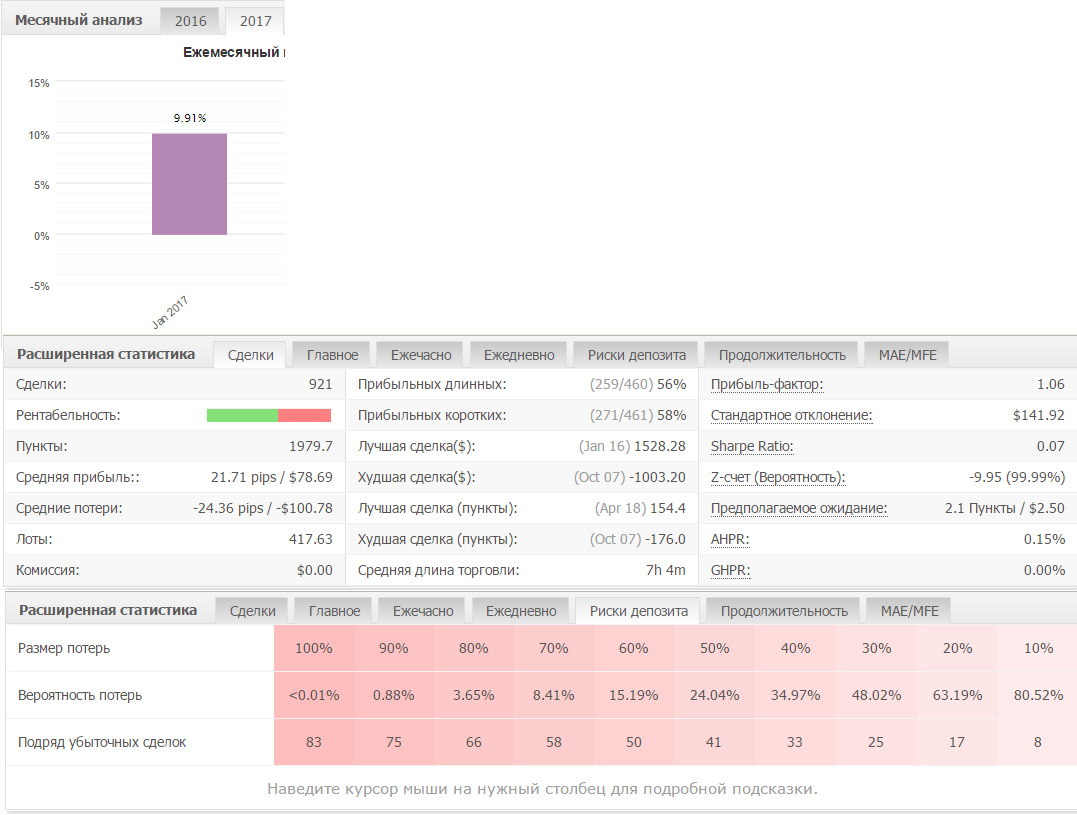The height and width of the screenshot is (815, 1077).
Task: Click the Предполагаемое ожидание term link
Action: click(799, 508)
